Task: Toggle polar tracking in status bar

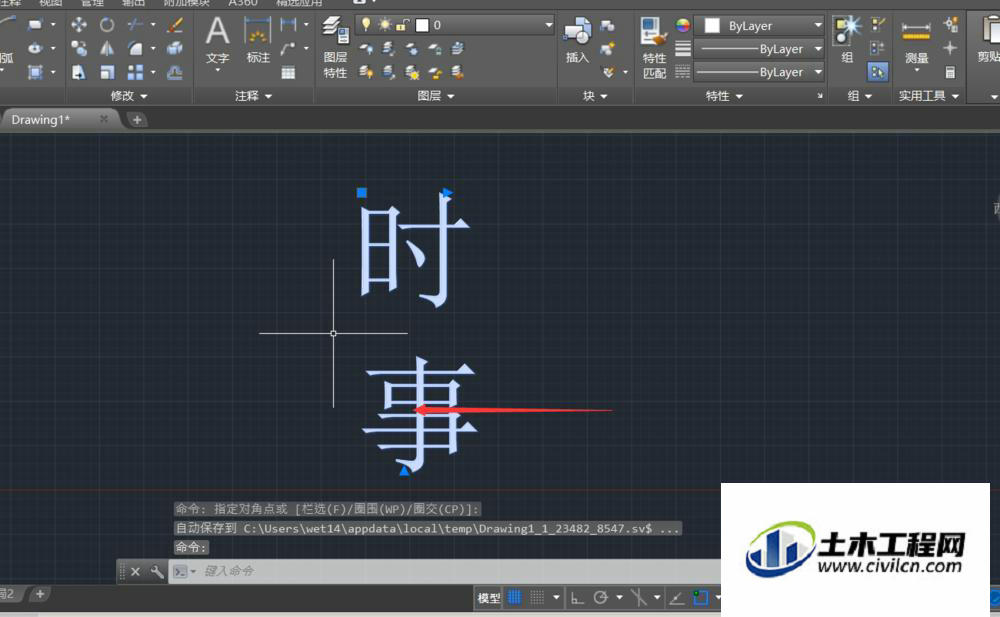Action: 600,598
